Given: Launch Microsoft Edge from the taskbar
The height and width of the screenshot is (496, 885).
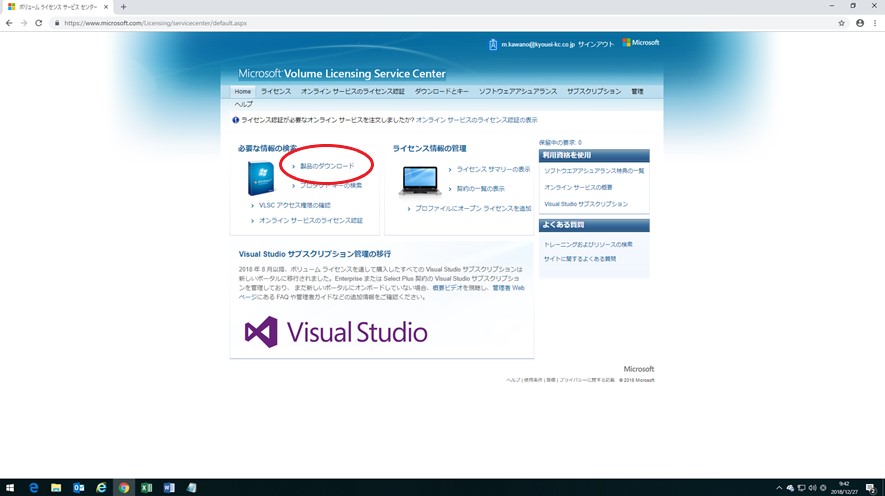Looking at the screenshot, I should point(33,488).
